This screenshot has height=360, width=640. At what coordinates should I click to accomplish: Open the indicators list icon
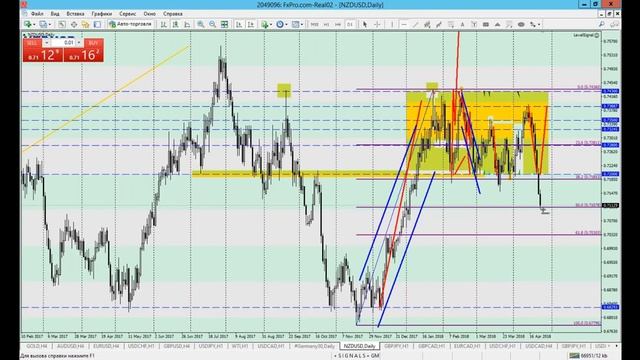(x=265, y=24)
